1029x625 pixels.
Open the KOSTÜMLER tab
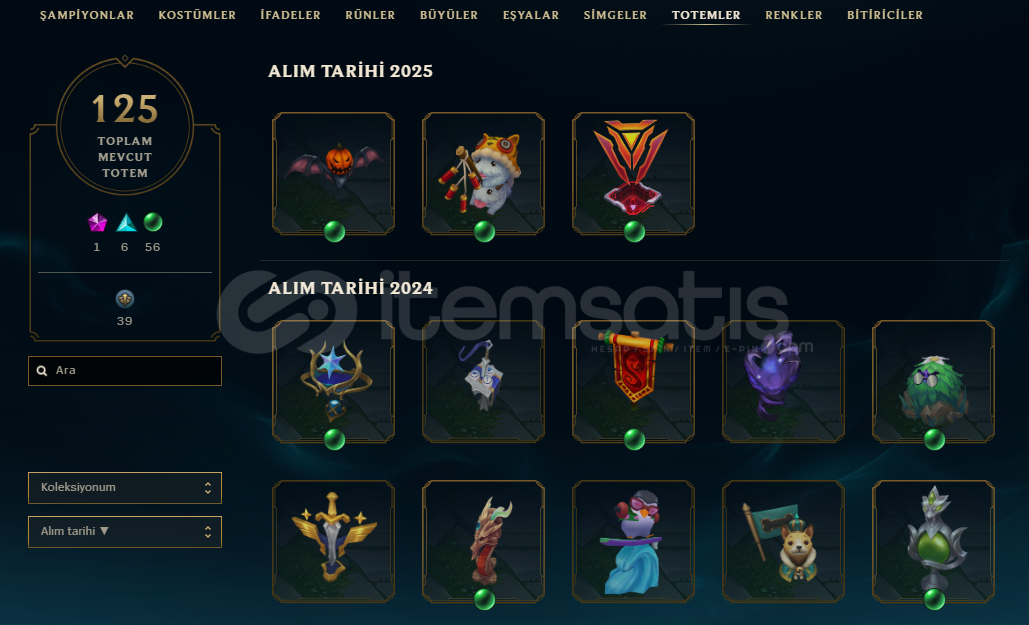click(x=197, y=14)
